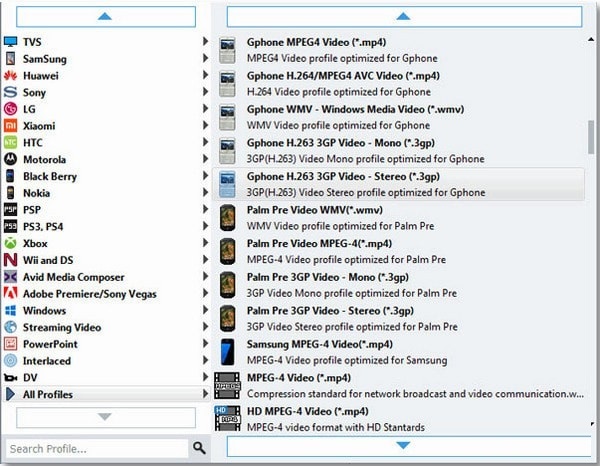The width and height of the screenshot is (600, 466).
Task: Expand the Sony submenu arrow
Action: (205, 92)
